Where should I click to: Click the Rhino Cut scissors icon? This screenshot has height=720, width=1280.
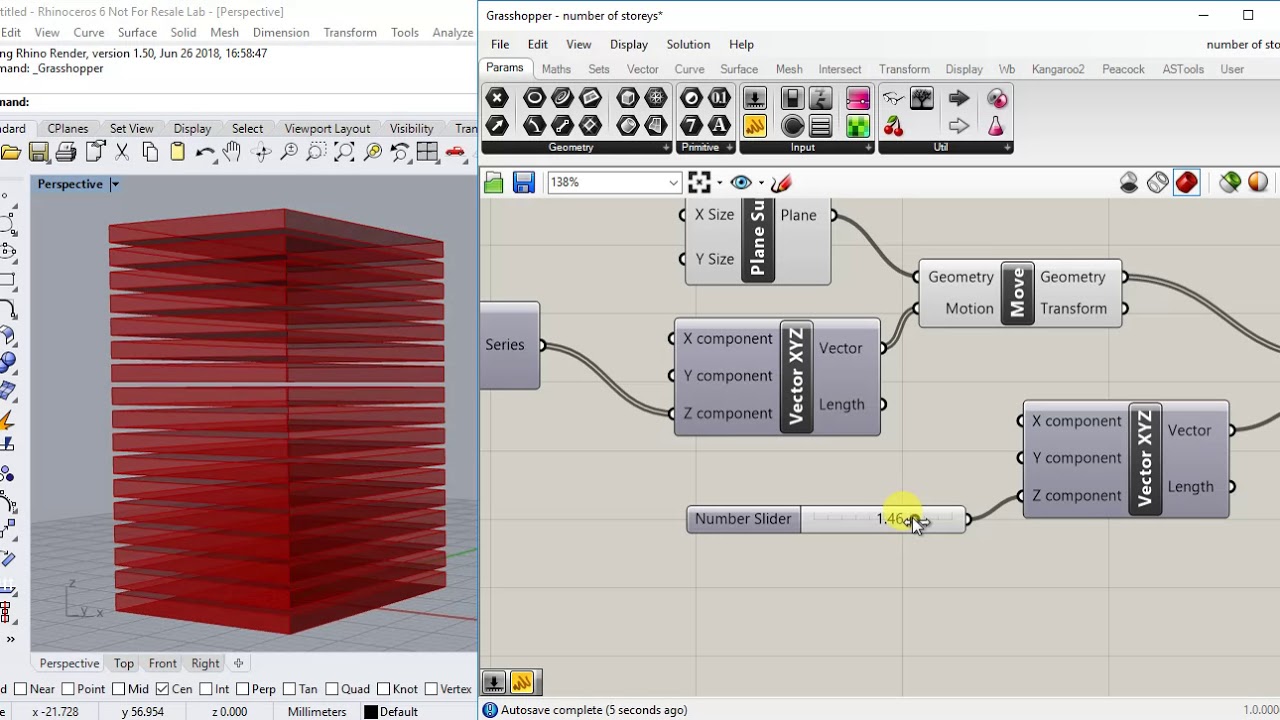click(122, 152)
